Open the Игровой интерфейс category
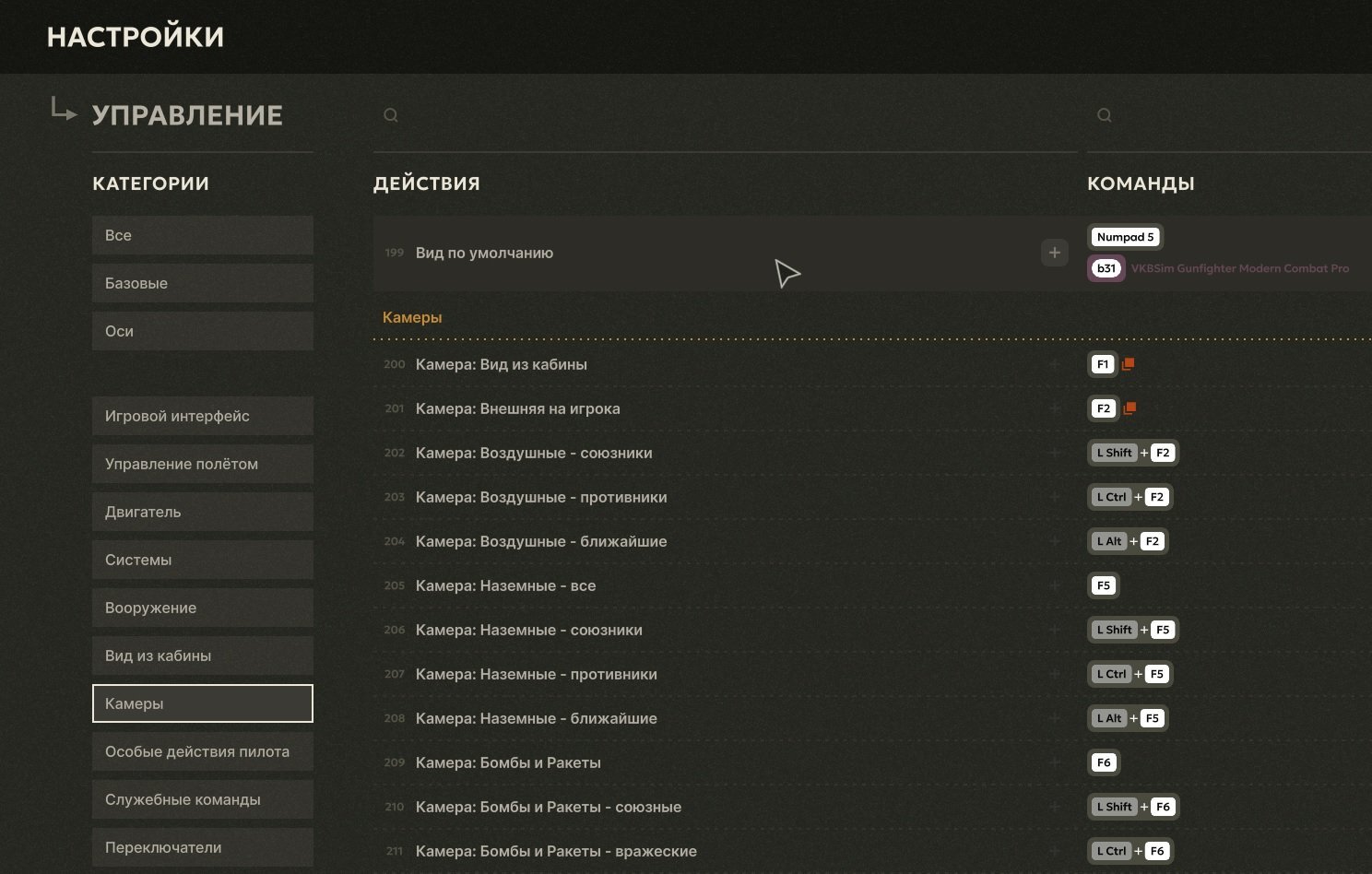The height and width of the screenshot is (874, 1372). pyautogui.click(x=203, y=416)
